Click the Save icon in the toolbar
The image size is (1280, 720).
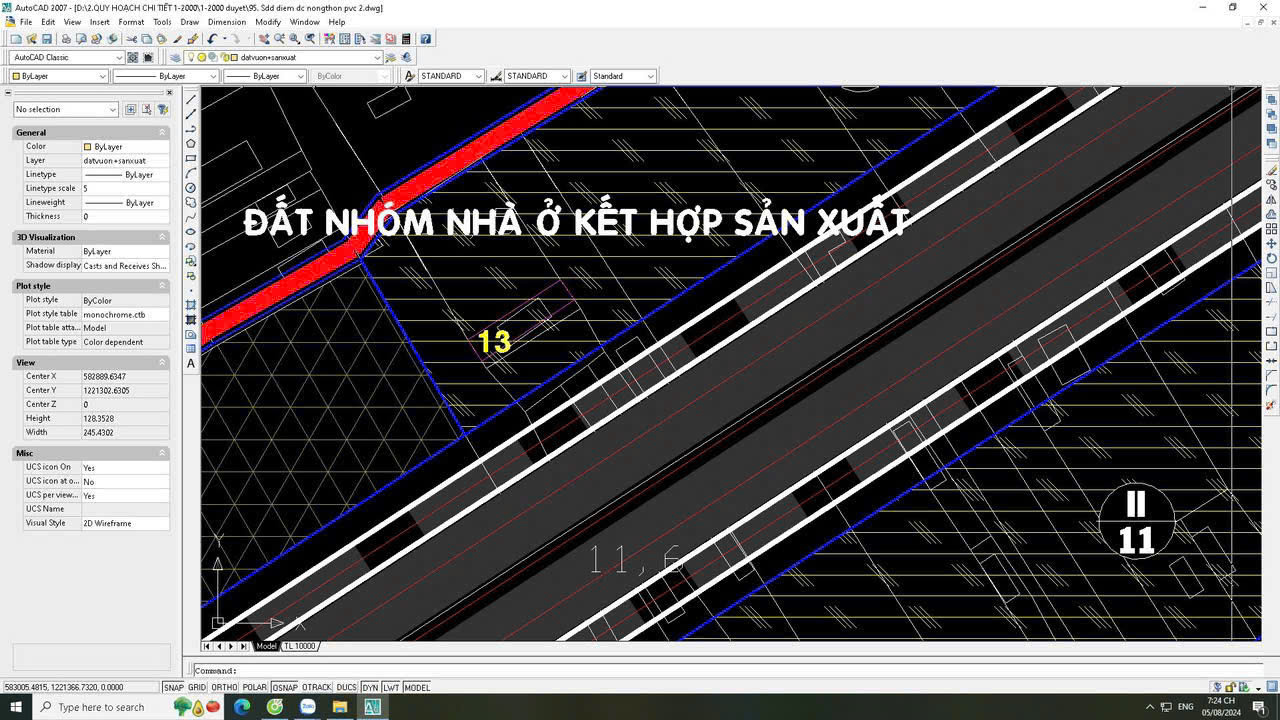pyautogui.click(x=46, y=39)
